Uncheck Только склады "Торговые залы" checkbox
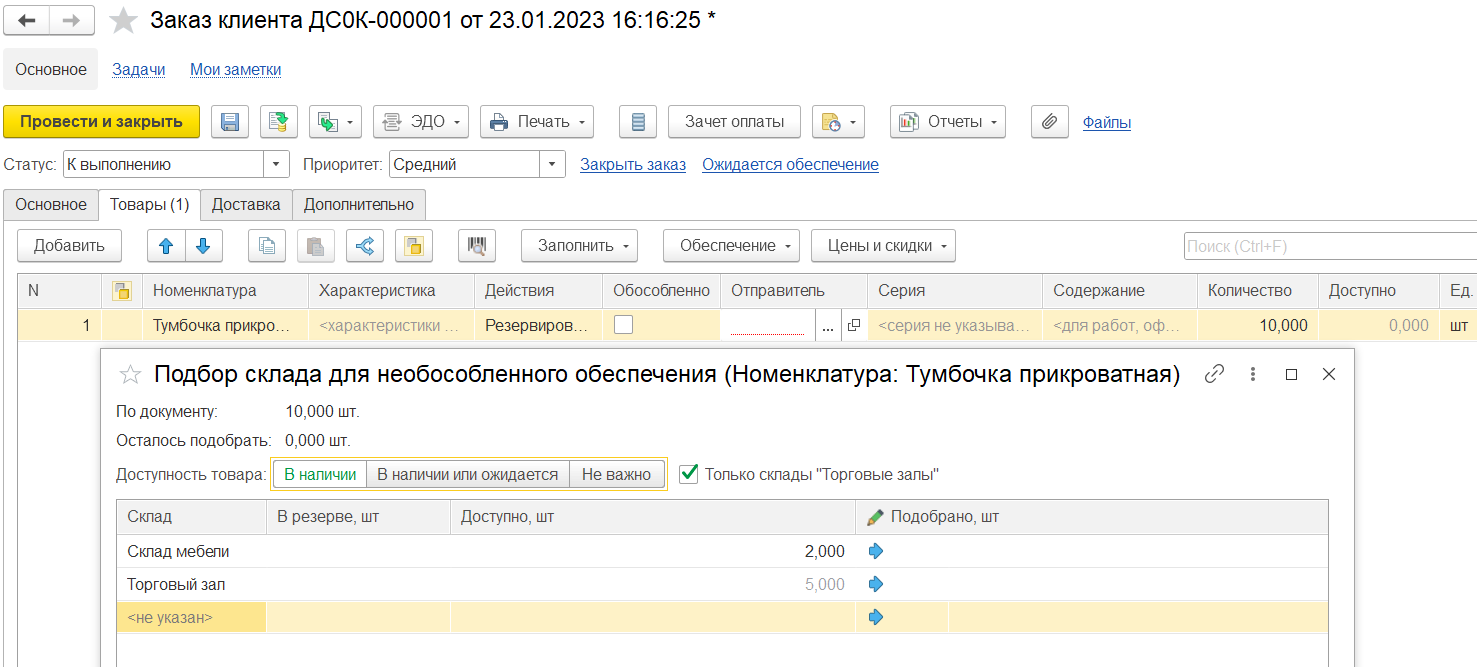 pyautogui.click(x=688, y=474)
